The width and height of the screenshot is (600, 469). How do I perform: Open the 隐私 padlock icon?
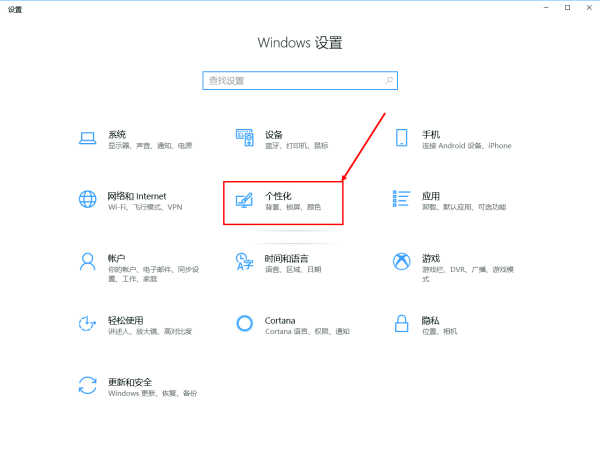[401, 323]
